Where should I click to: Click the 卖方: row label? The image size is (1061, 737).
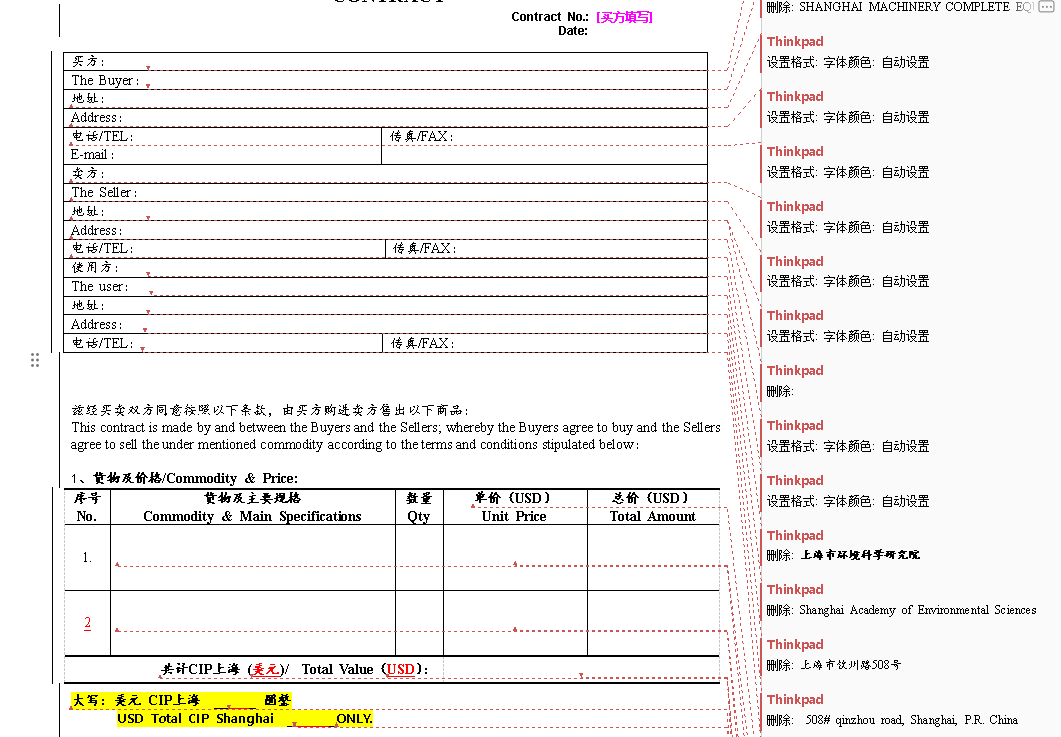[88, 174]
